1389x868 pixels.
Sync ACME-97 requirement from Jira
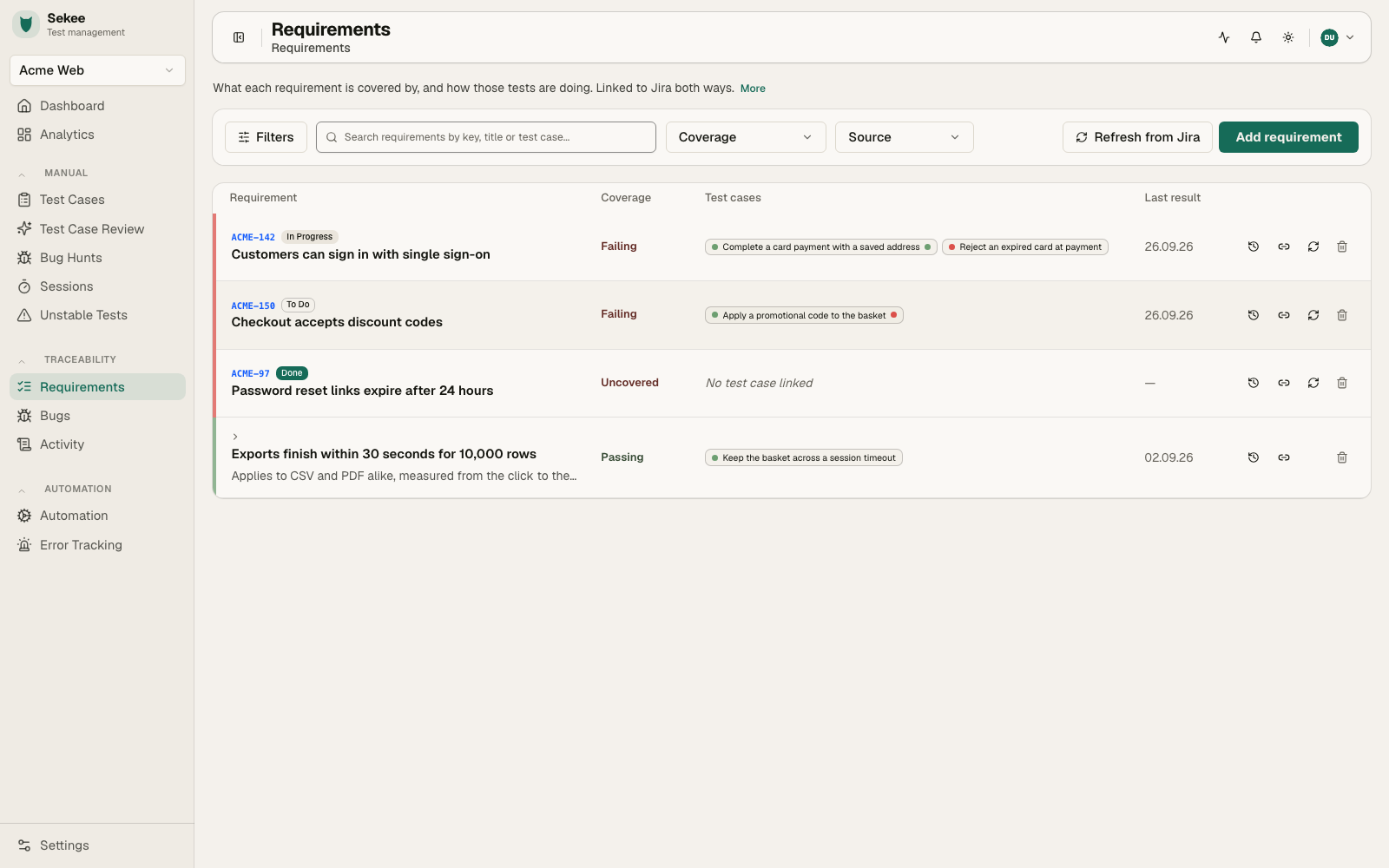pyautogui.click(x=1313, y=383)
